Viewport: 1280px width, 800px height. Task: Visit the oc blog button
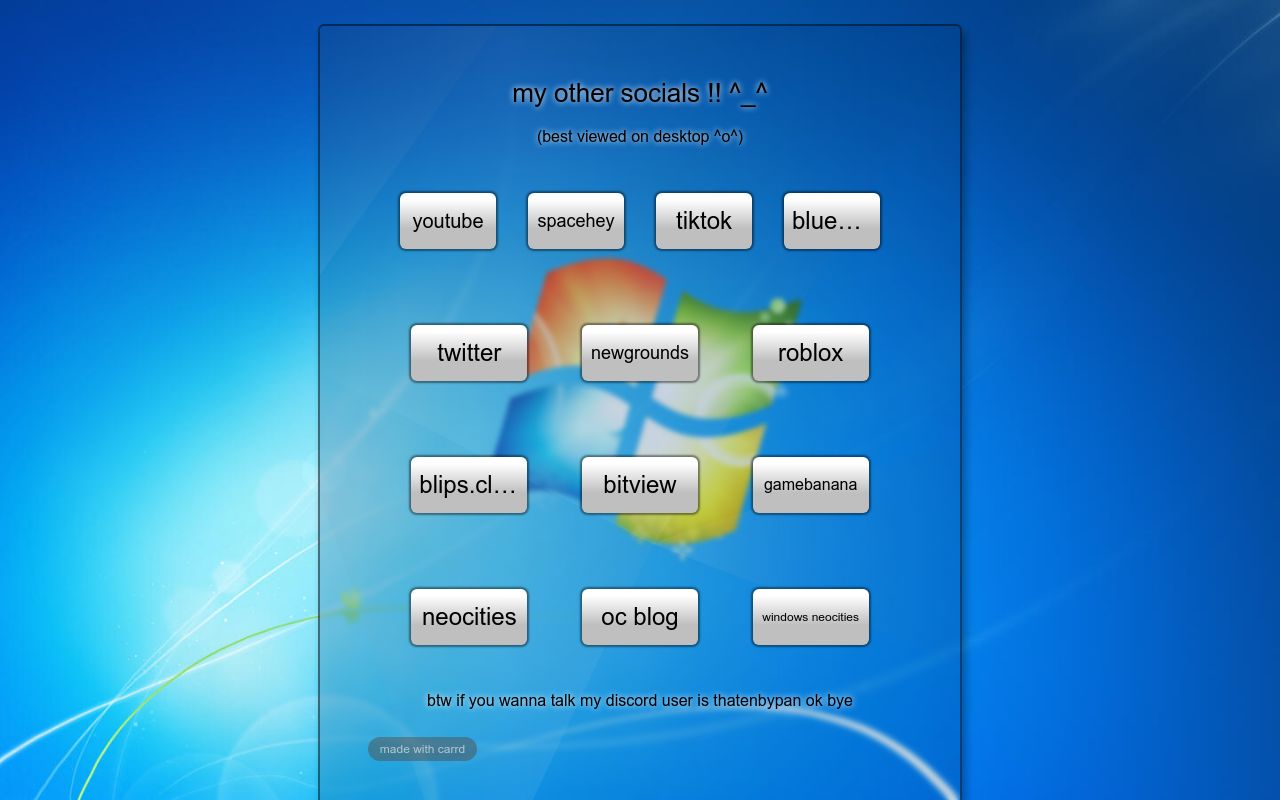(x=640, y=617)
